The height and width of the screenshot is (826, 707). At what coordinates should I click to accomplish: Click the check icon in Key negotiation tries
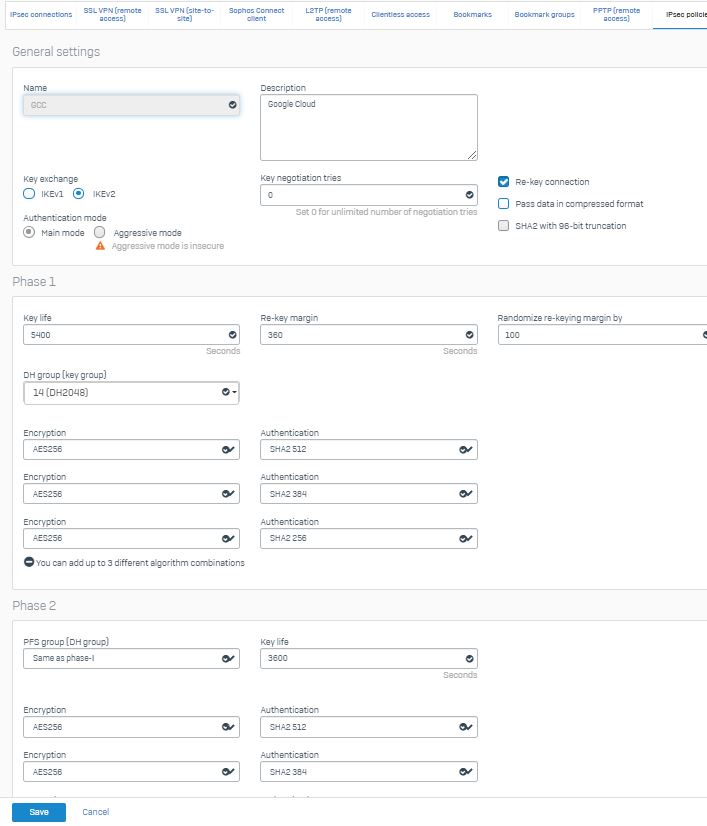(x=469, y=195)
